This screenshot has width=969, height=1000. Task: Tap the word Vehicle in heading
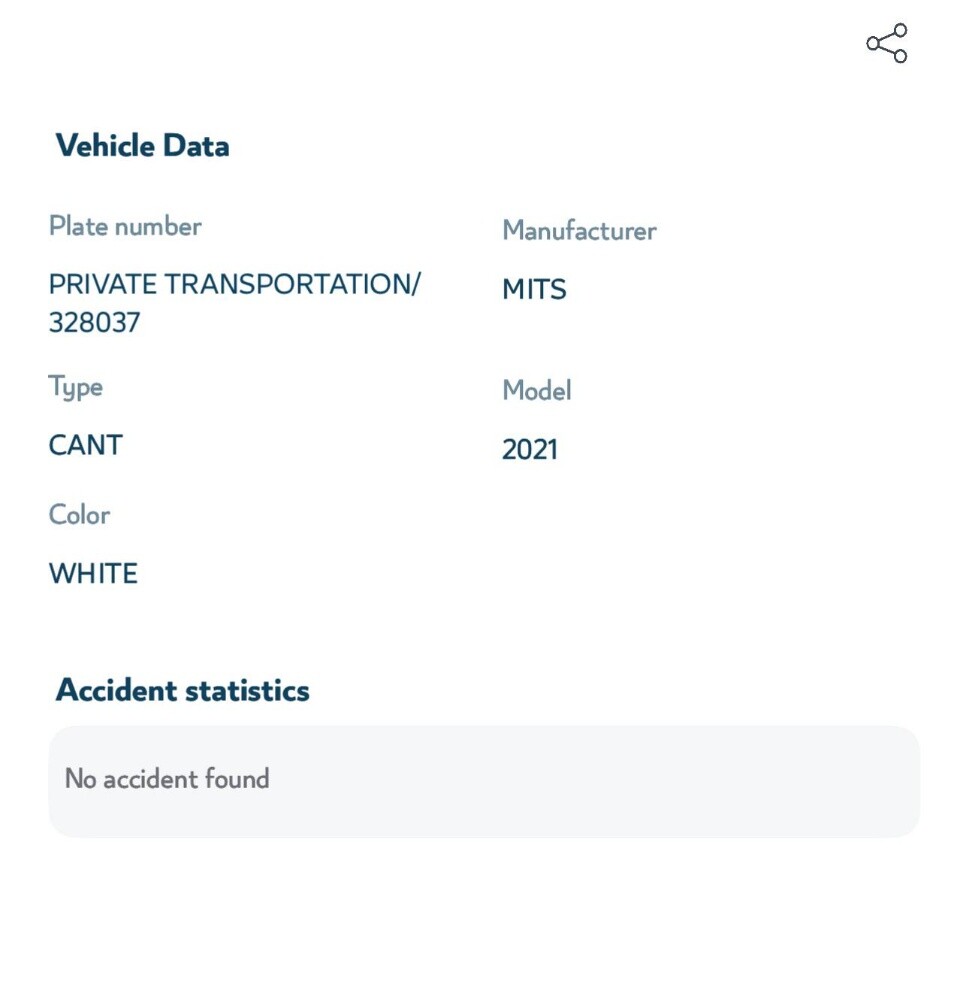pyautogui.click(x=105, y=145)
